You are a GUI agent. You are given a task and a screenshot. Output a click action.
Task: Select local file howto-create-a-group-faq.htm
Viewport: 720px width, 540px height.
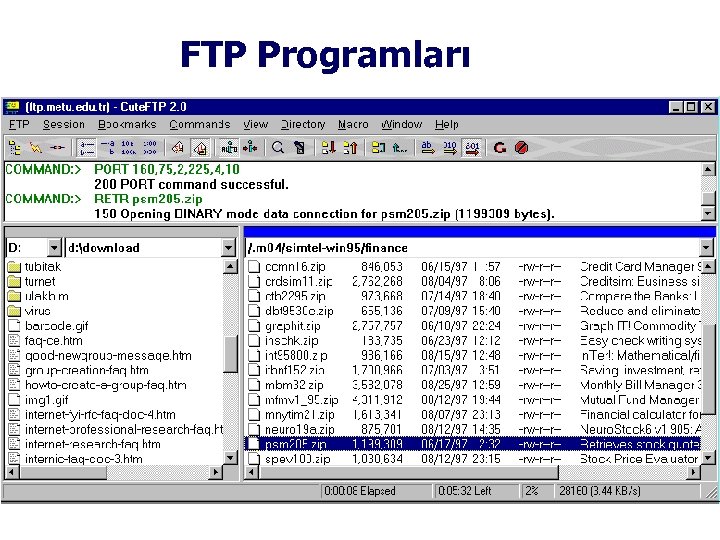[97, 385]
